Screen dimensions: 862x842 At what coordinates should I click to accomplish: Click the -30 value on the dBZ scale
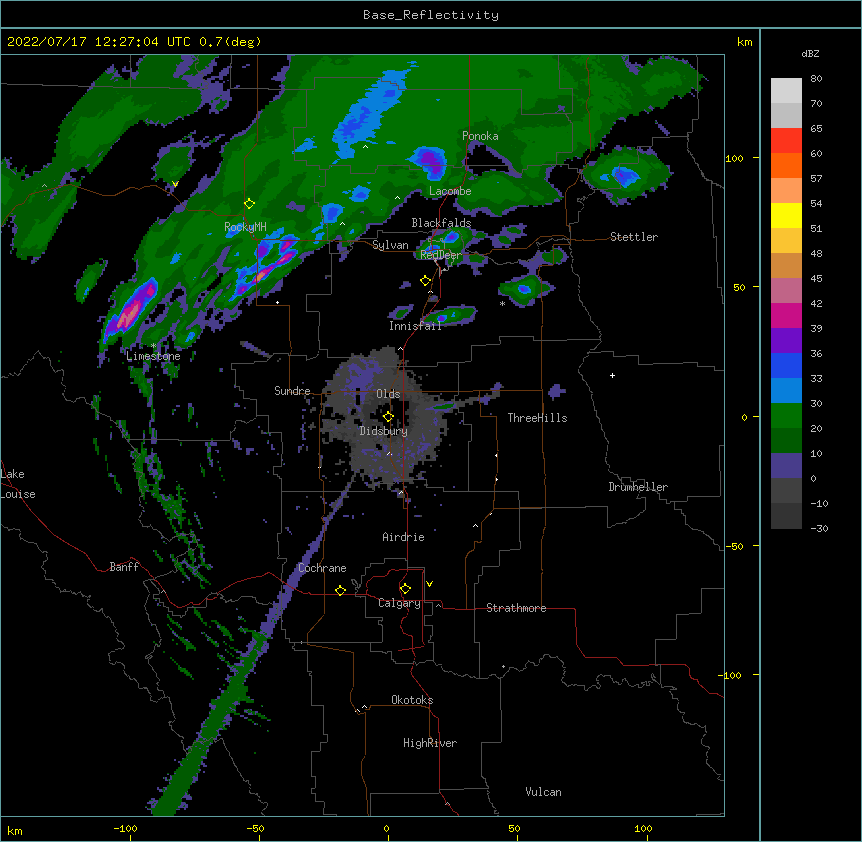tap(819, 529)
